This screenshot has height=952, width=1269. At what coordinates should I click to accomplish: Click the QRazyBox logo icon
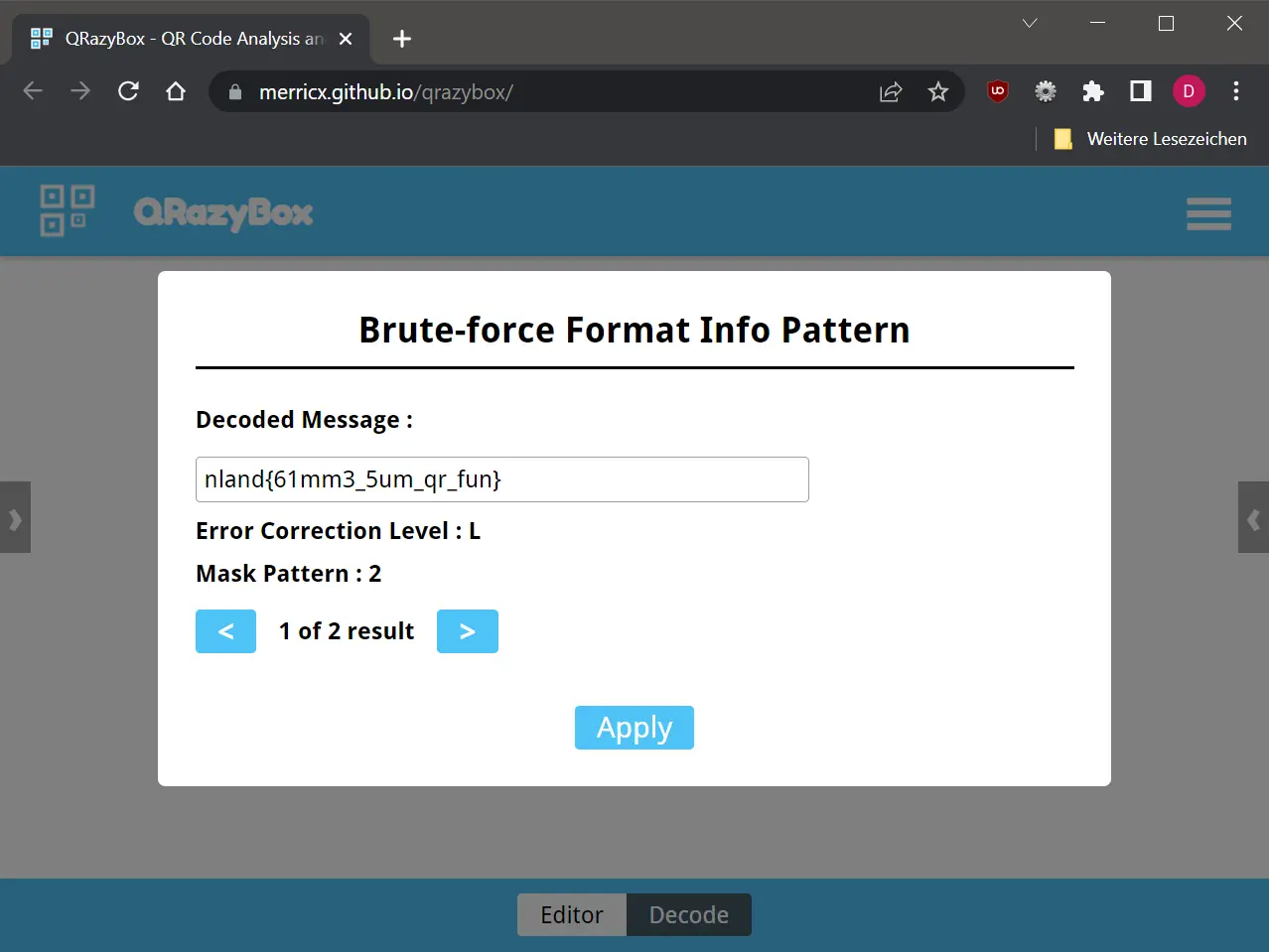(67, 210)
